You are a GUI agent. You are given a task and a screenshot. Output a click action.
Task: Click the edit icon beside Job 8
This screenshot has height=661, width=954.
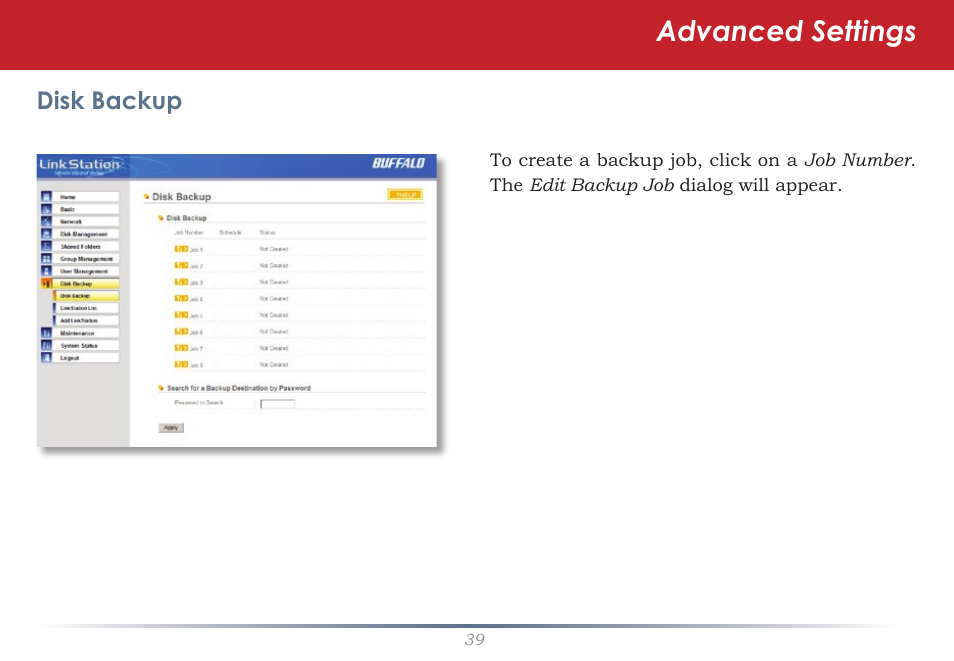pyautogui.click(x=181, y=364)
